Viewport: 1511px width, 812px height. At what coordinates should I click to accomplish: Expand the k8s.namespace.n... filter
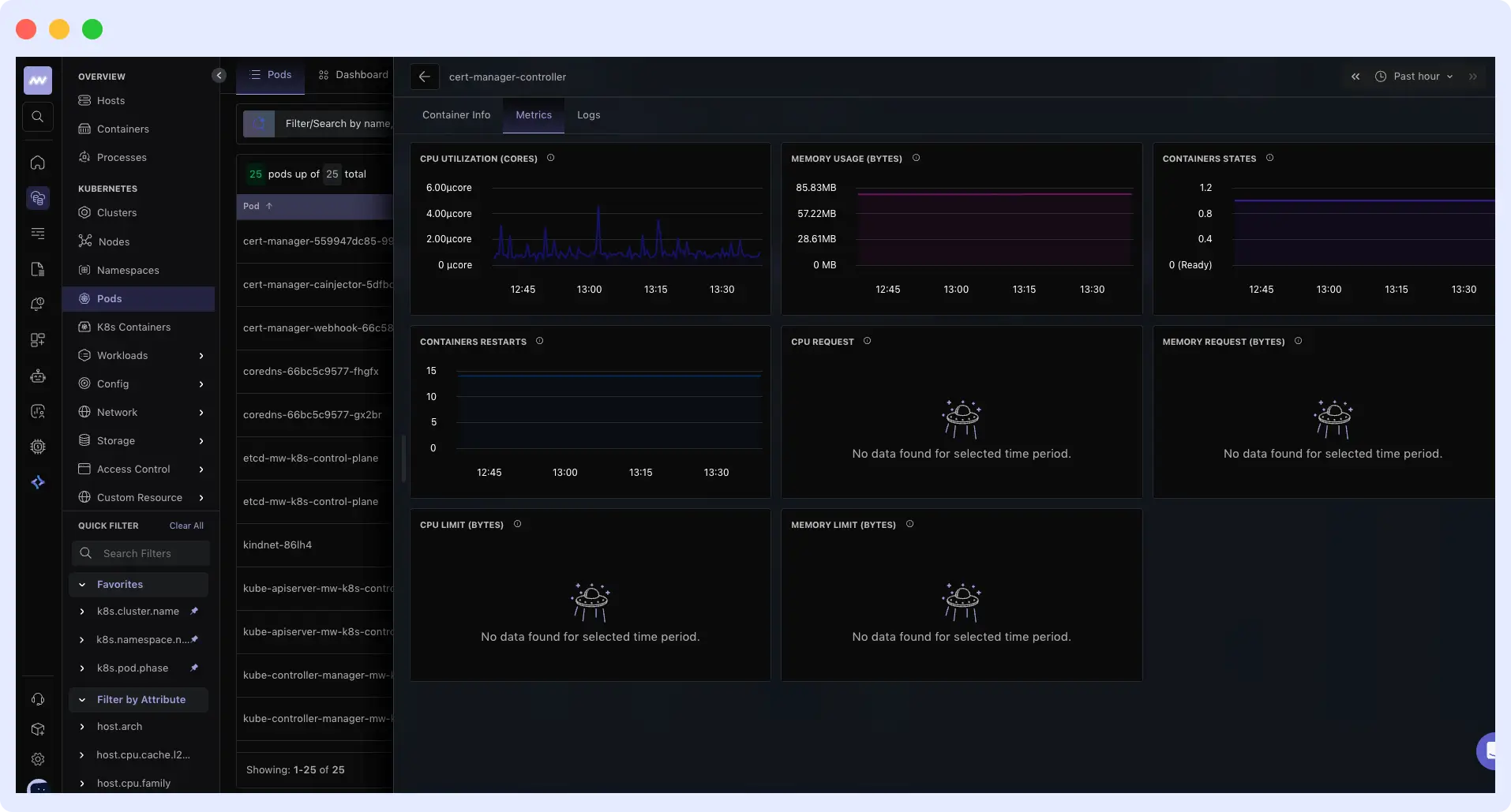pos(82,640)
